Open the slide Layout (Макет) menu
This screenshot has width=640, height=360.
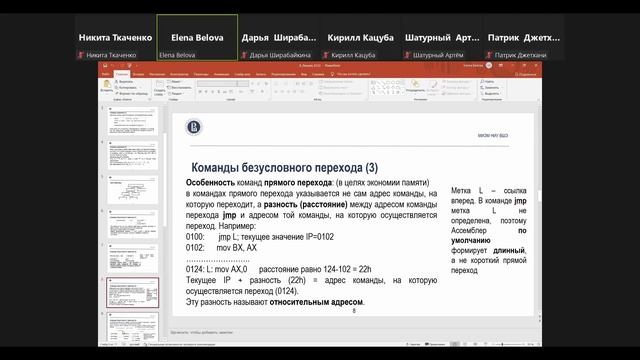175,82
